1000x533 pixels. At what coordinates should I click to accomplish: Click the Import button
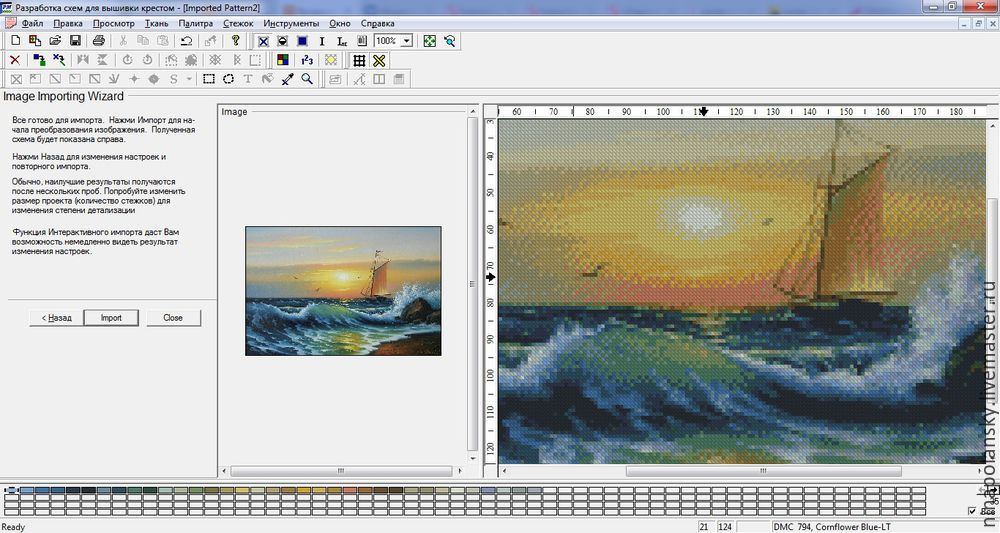tap(111, 318)
